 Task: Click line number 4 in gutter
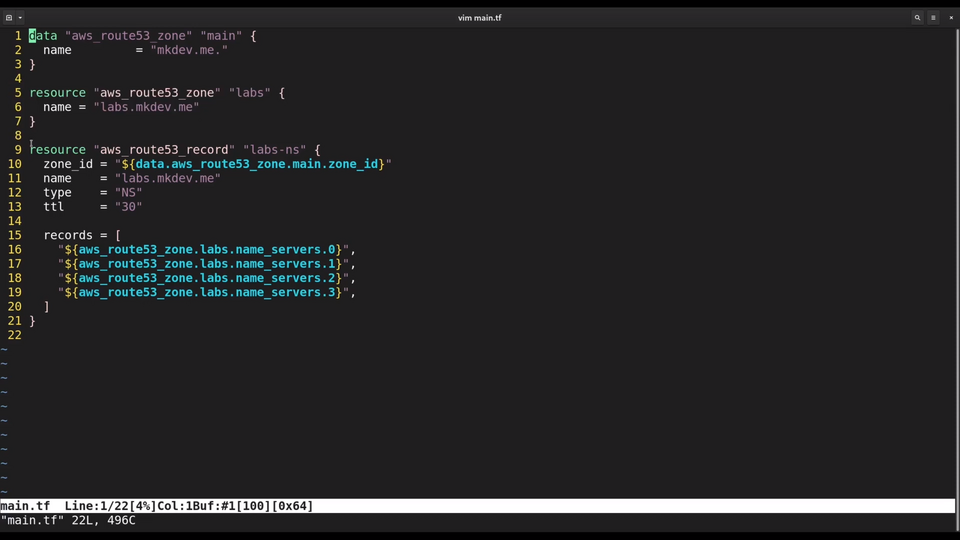pyautogui.click(x=18, y=78)
